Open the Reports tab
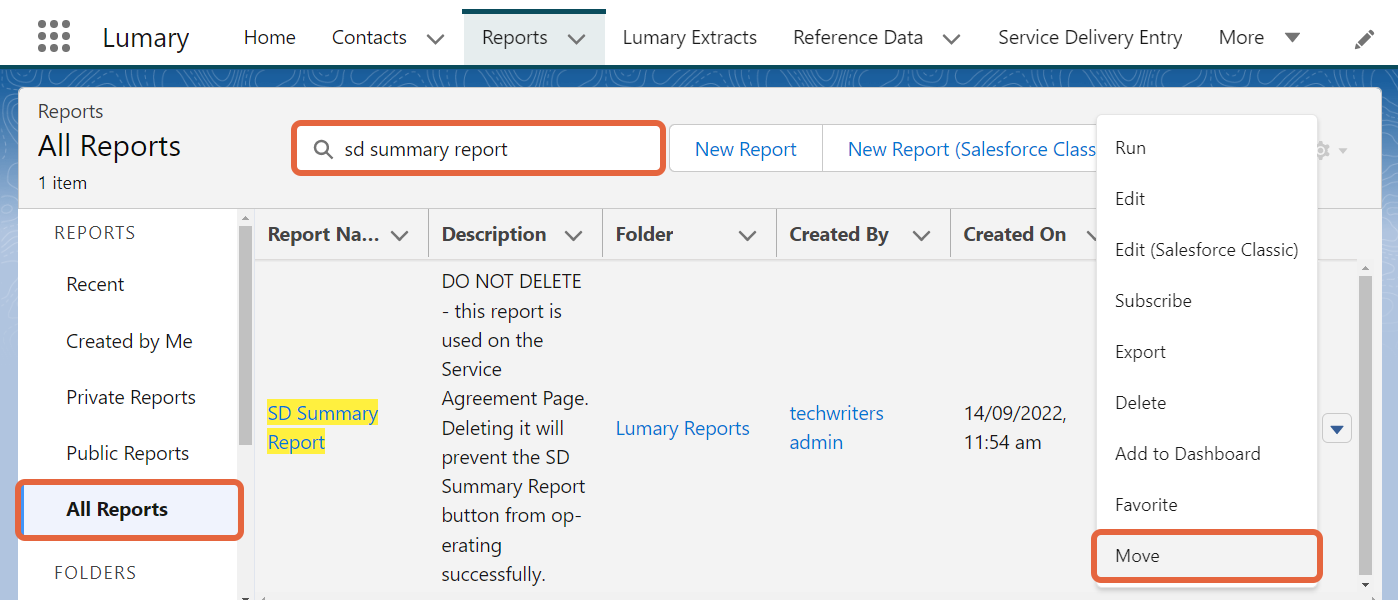 click(x=515, y=38)
